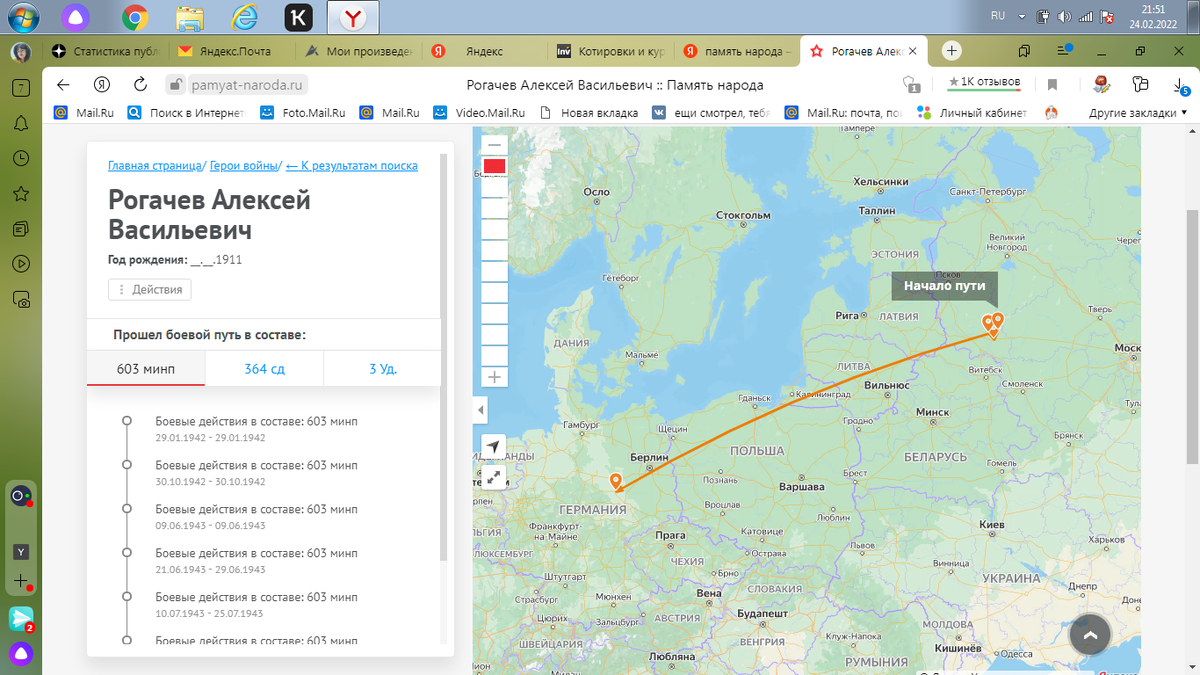This screenshot has height=675, width=1200.
Task: Open a new tab with the plus button
Action: 952,50
